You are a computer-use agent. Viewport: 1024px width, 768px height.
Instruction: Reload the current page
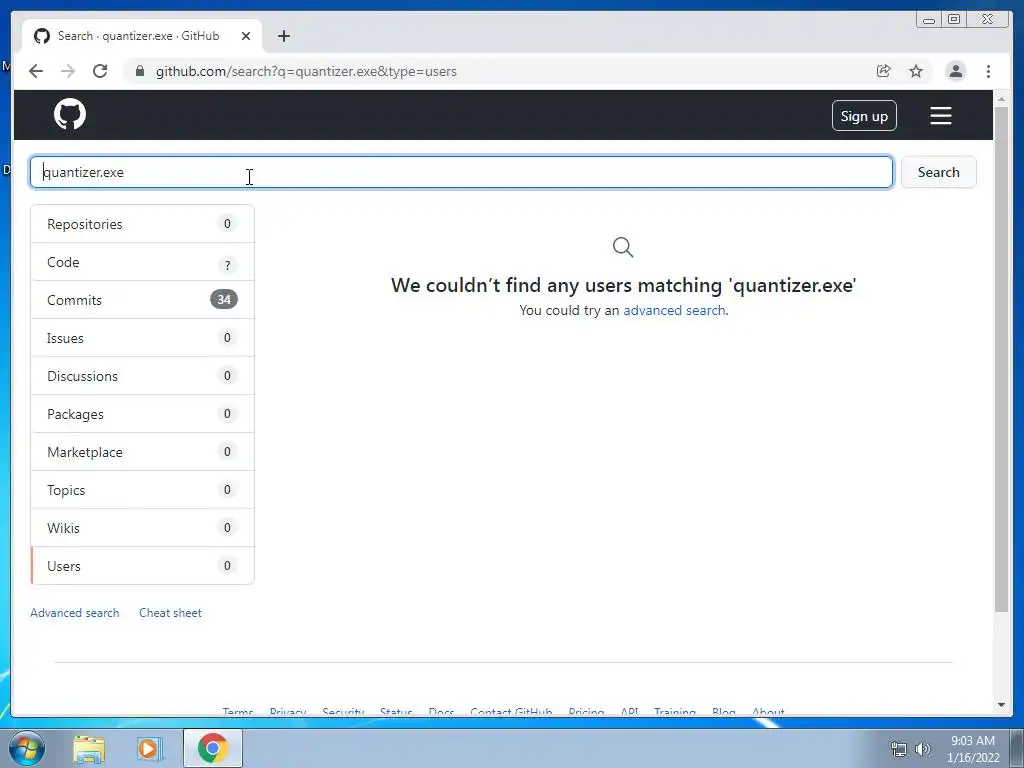coord(100,71)
